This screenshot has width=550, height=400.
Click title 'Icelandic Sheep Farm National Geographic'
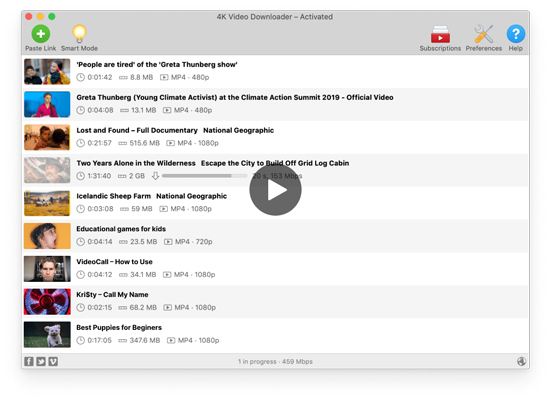[x=152, y=196]
